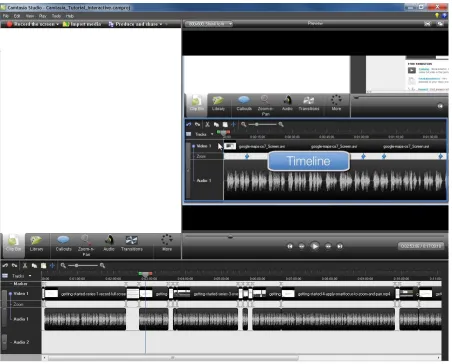Click the Play button in the preview controls

click(314, 246)
